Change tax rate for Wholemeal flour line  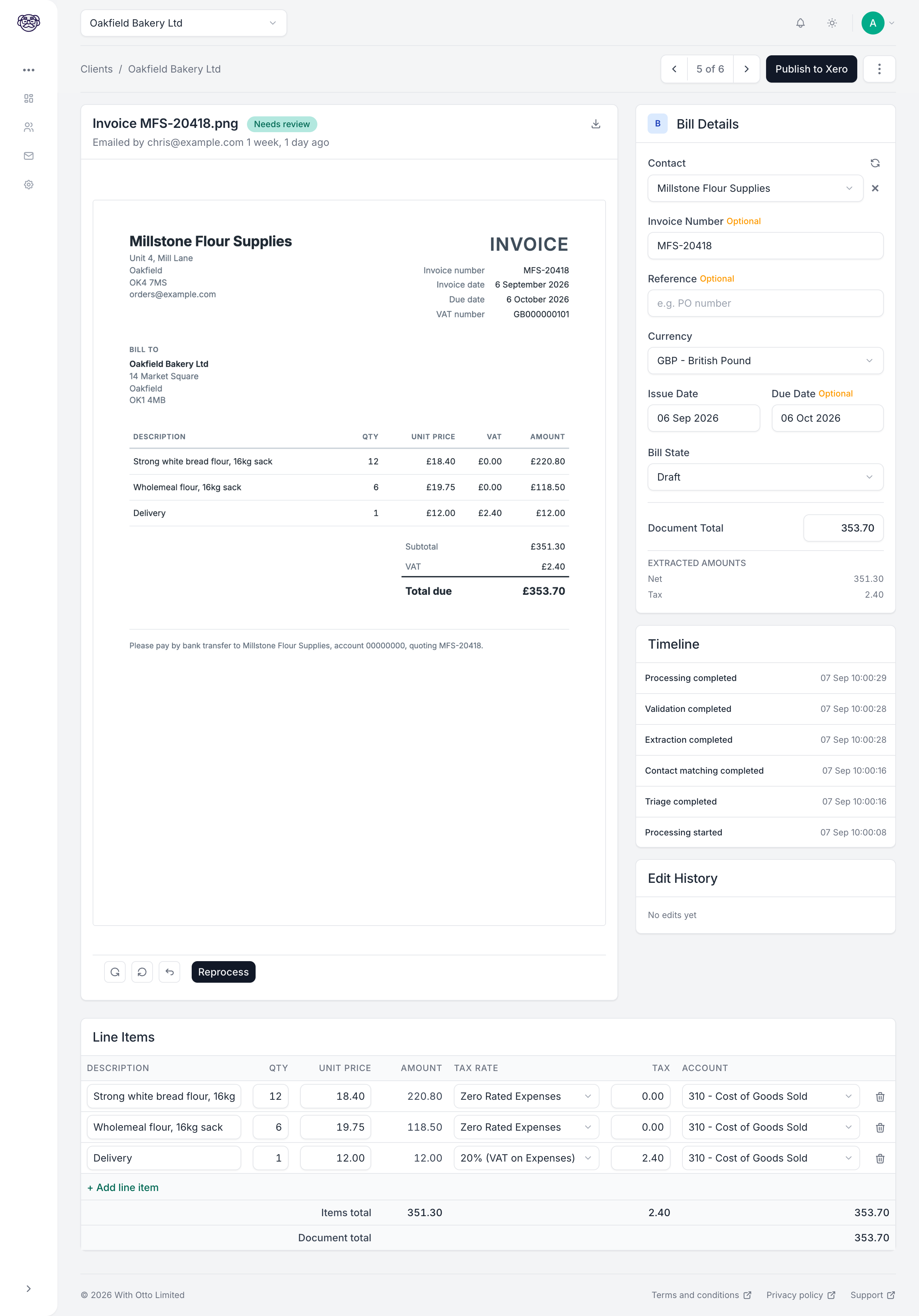[526, 1127]
